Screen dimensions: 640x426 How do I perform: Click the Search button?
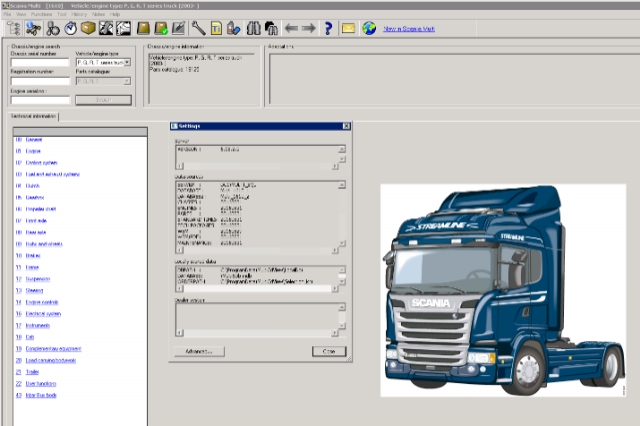(103, 100)
